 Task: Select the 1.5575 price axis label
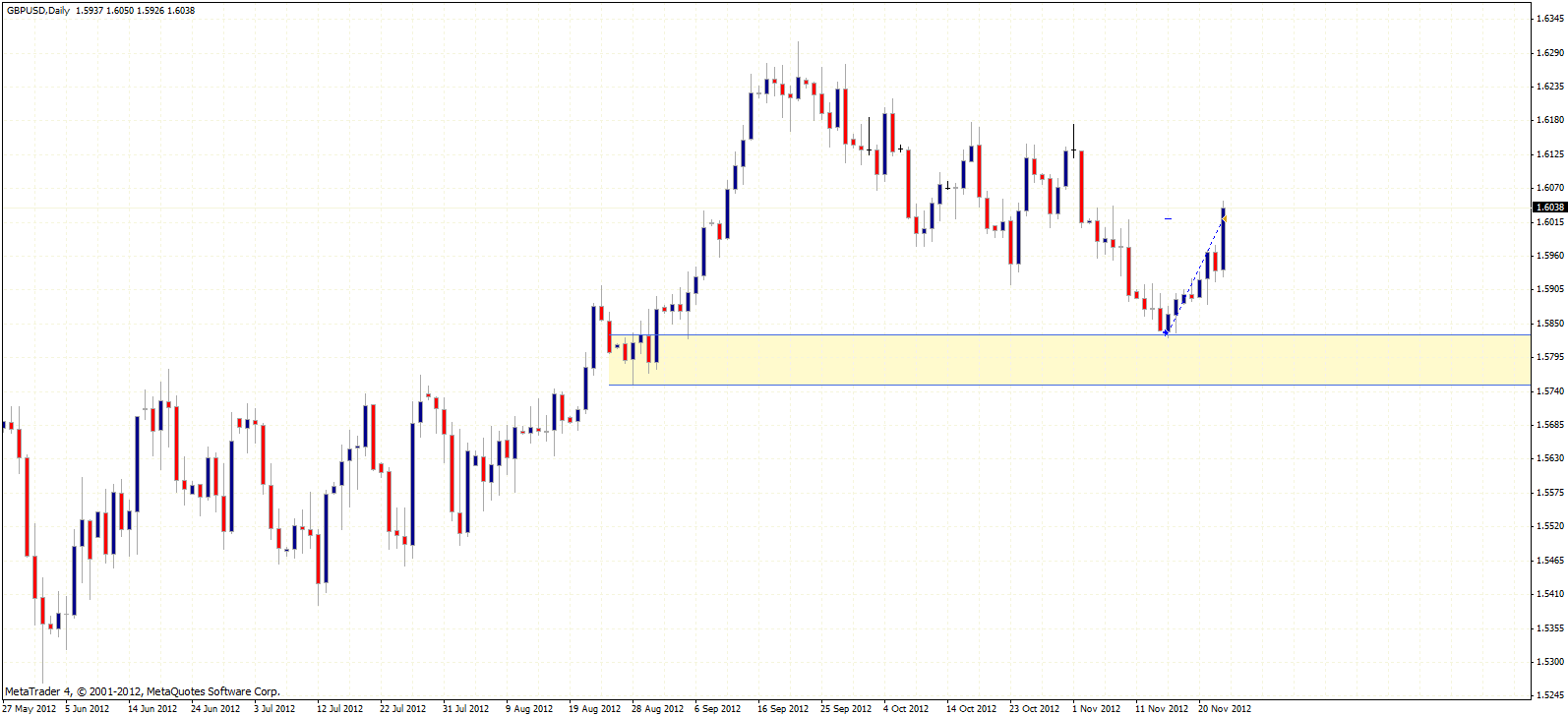pyautogui.click(x=1550, y=493)
